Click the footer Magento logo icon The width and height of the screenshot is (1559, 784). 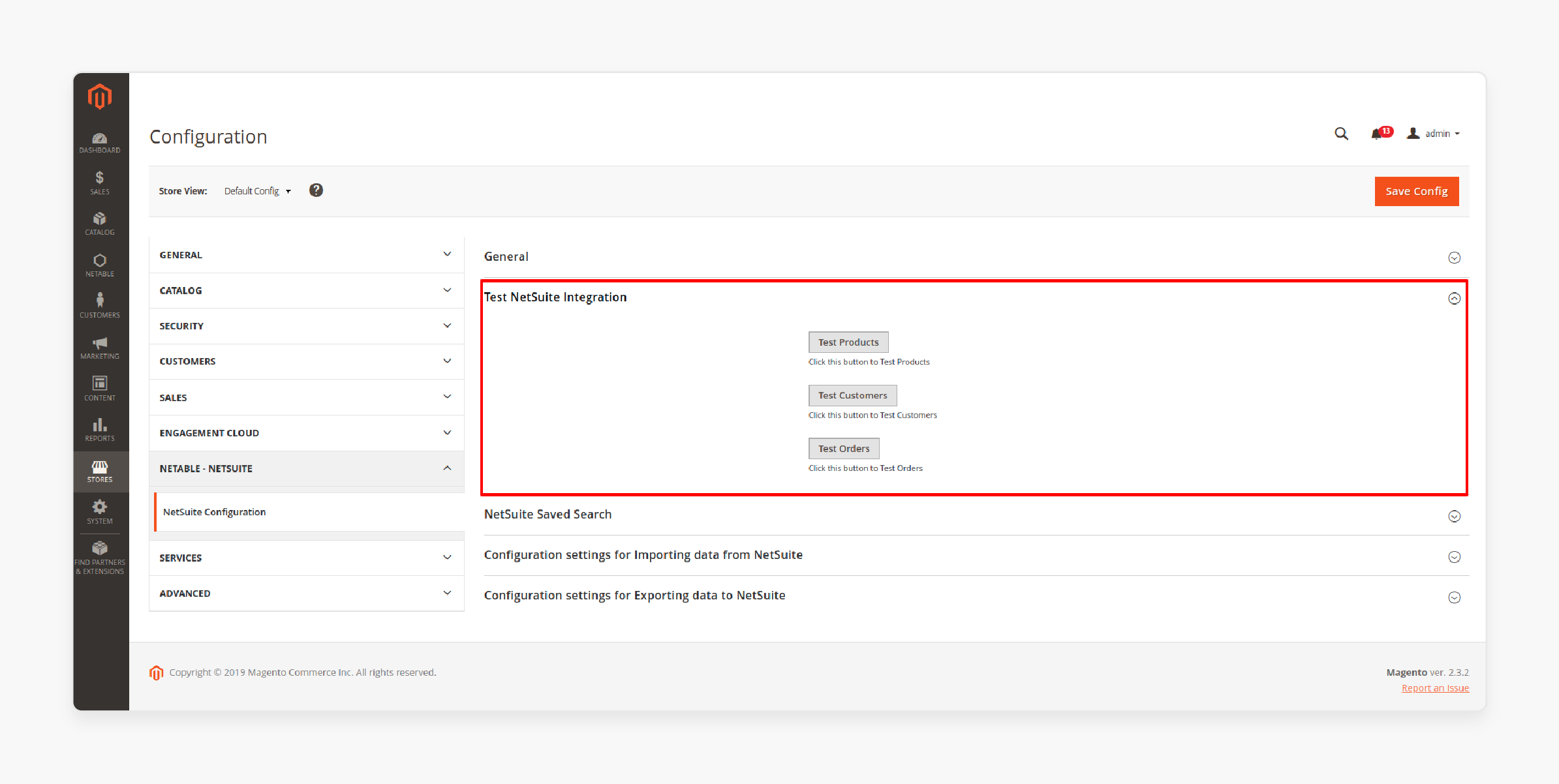(156, 672)
